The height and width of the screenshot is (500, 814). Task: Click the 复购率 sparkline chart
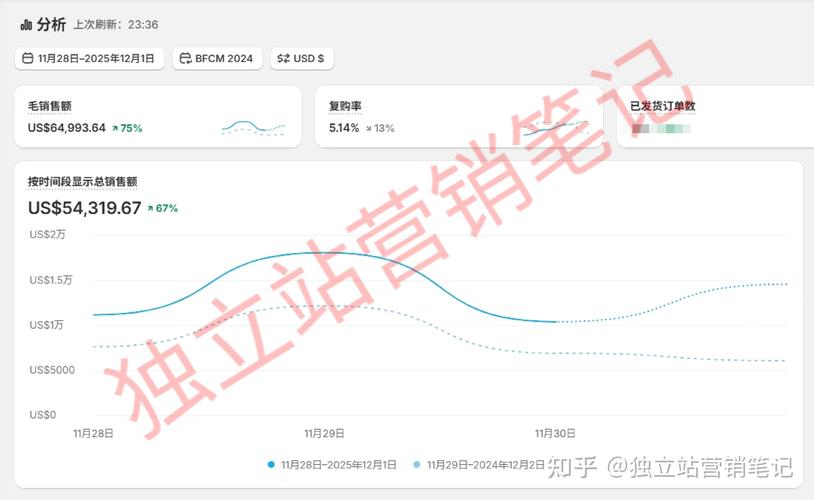[x=554, y=128]
